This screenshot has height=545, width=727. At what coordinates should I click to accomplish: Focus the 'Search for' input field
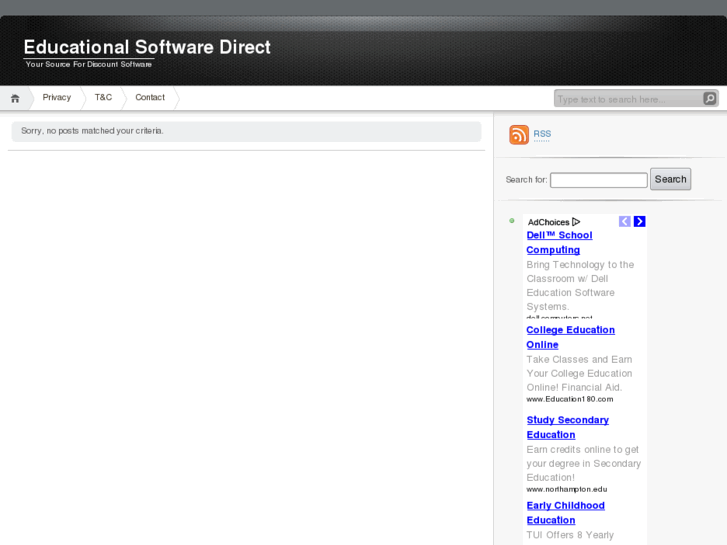599,180
